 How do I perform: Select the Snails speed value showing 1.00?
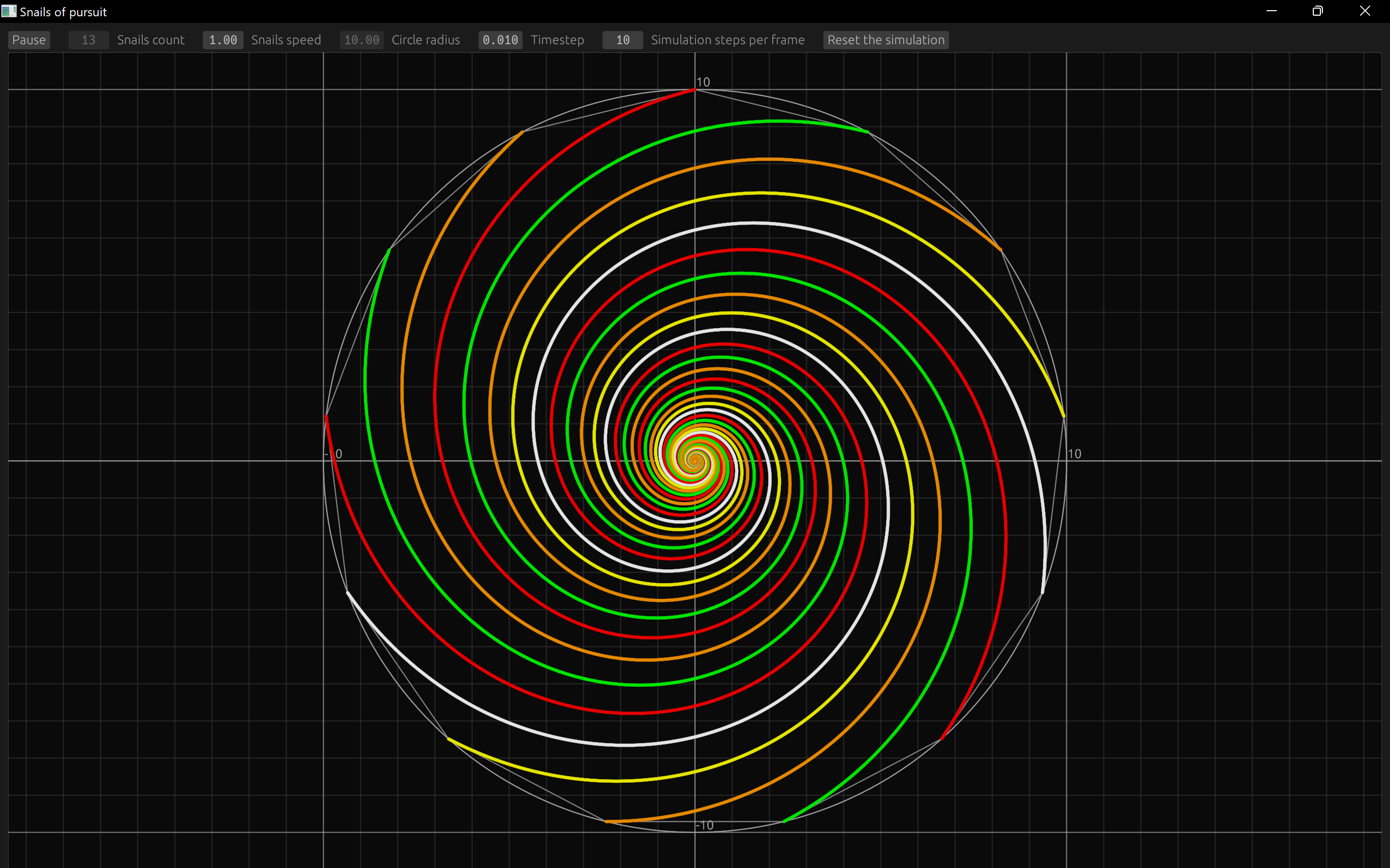pos(223,40)
